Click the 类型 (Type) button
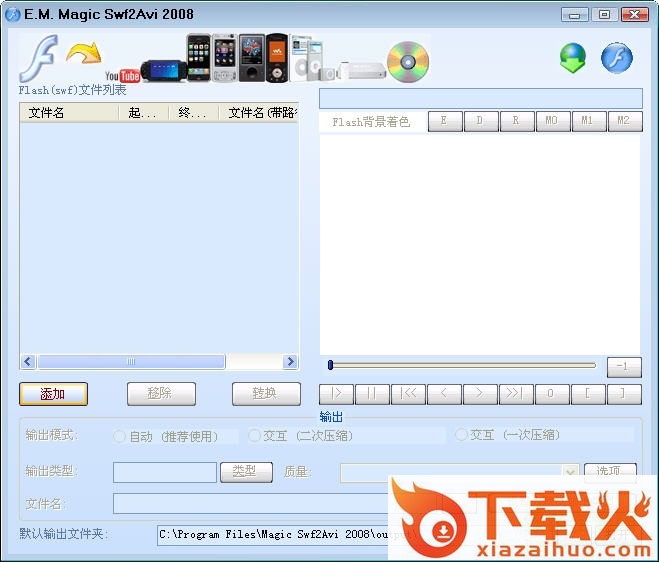This screenshot has width=659, height=562. (246, 472)
